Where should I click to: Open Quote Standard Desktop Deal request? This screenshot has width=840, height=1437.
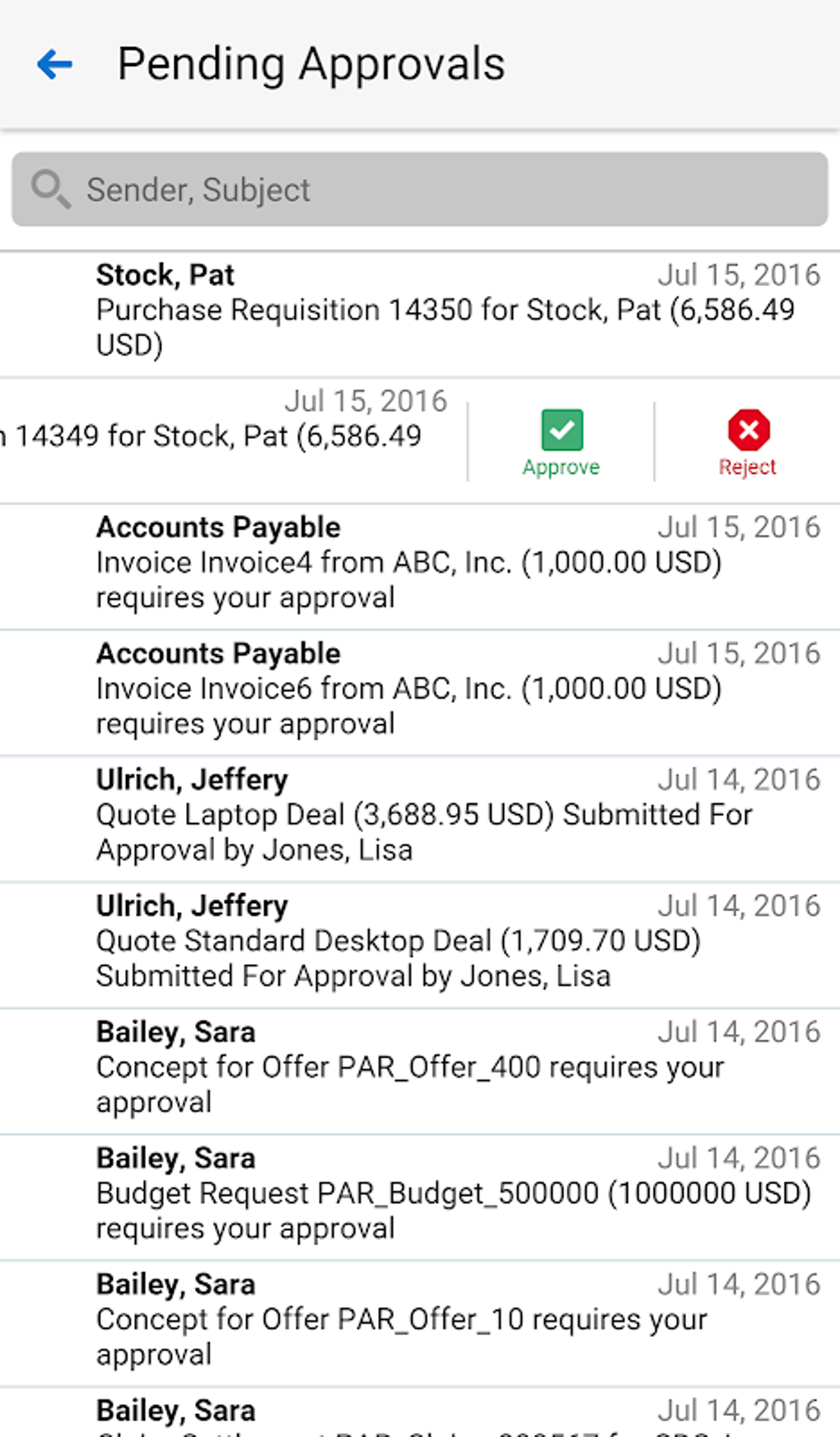(x=420, y=945)
